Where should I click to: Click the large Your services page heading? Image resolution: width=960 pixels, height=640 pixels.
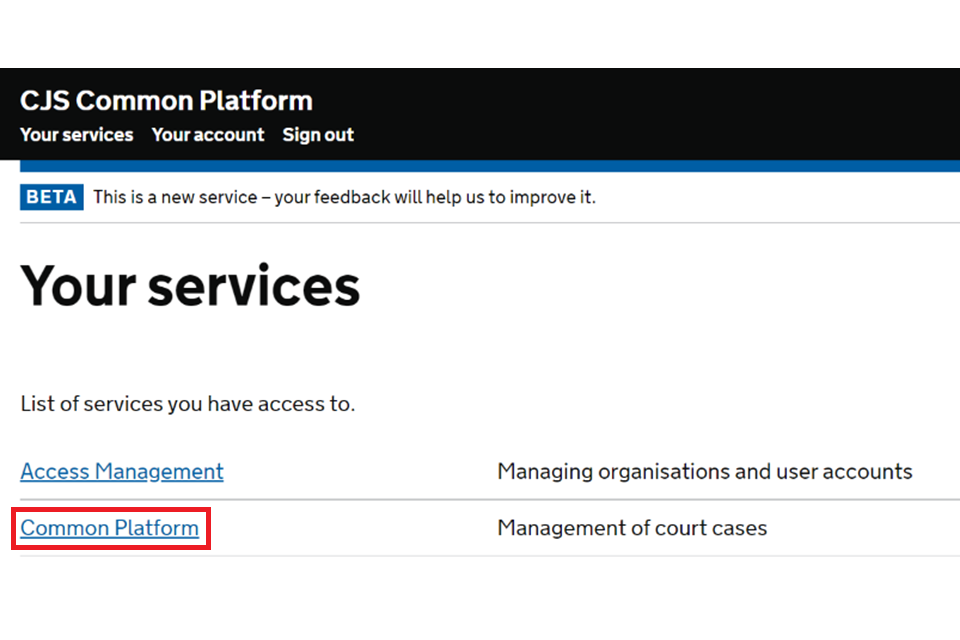(190, 286)
